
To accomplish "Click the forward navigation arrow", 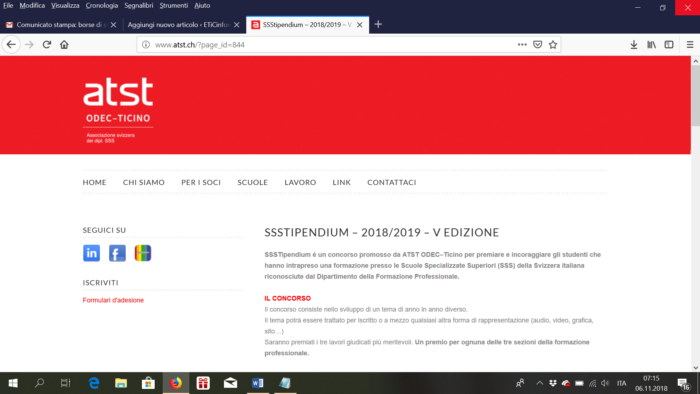I will click(x=29, y=45).
